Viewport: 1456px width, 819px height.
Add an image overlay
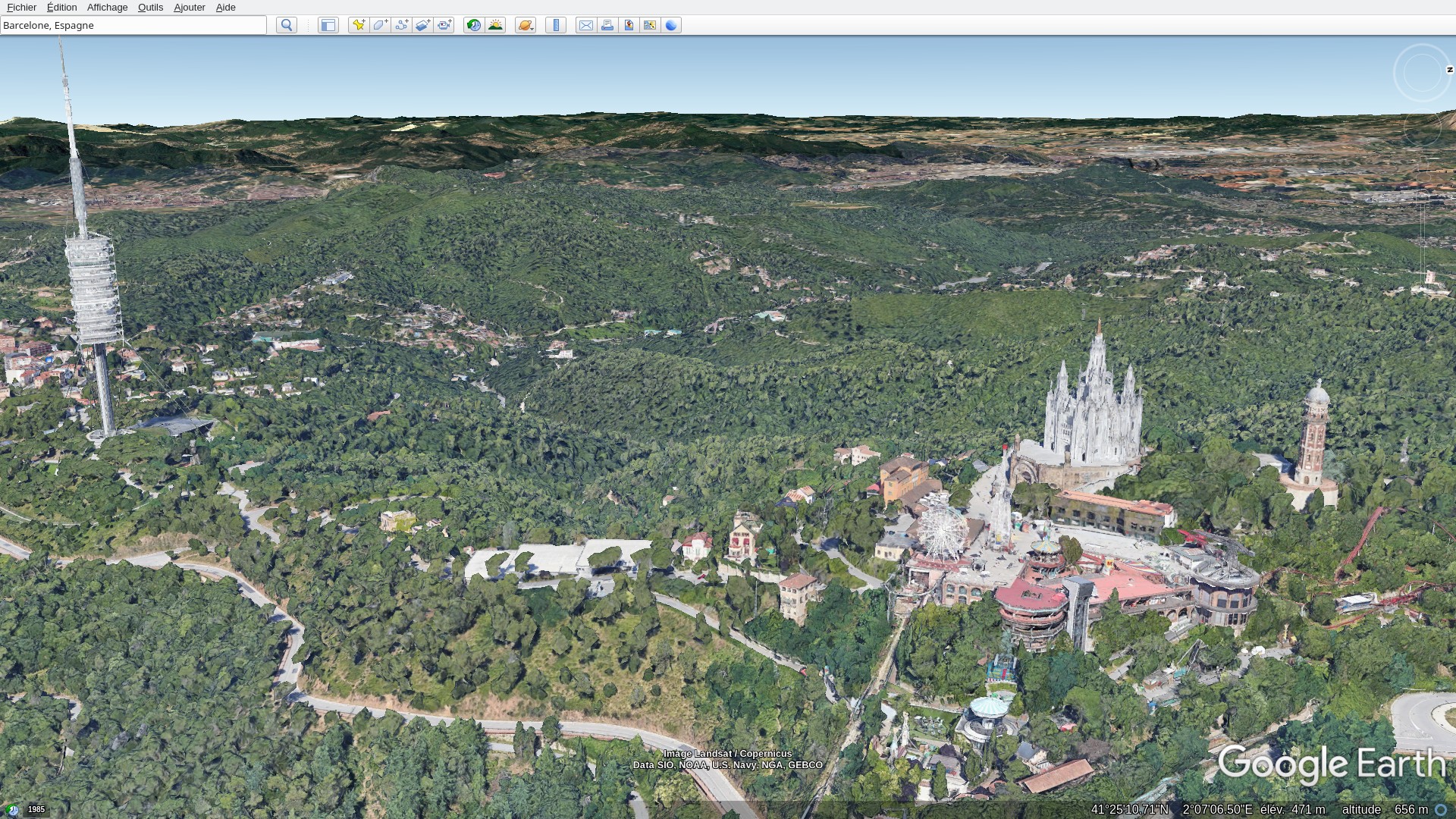click(422, 25)
